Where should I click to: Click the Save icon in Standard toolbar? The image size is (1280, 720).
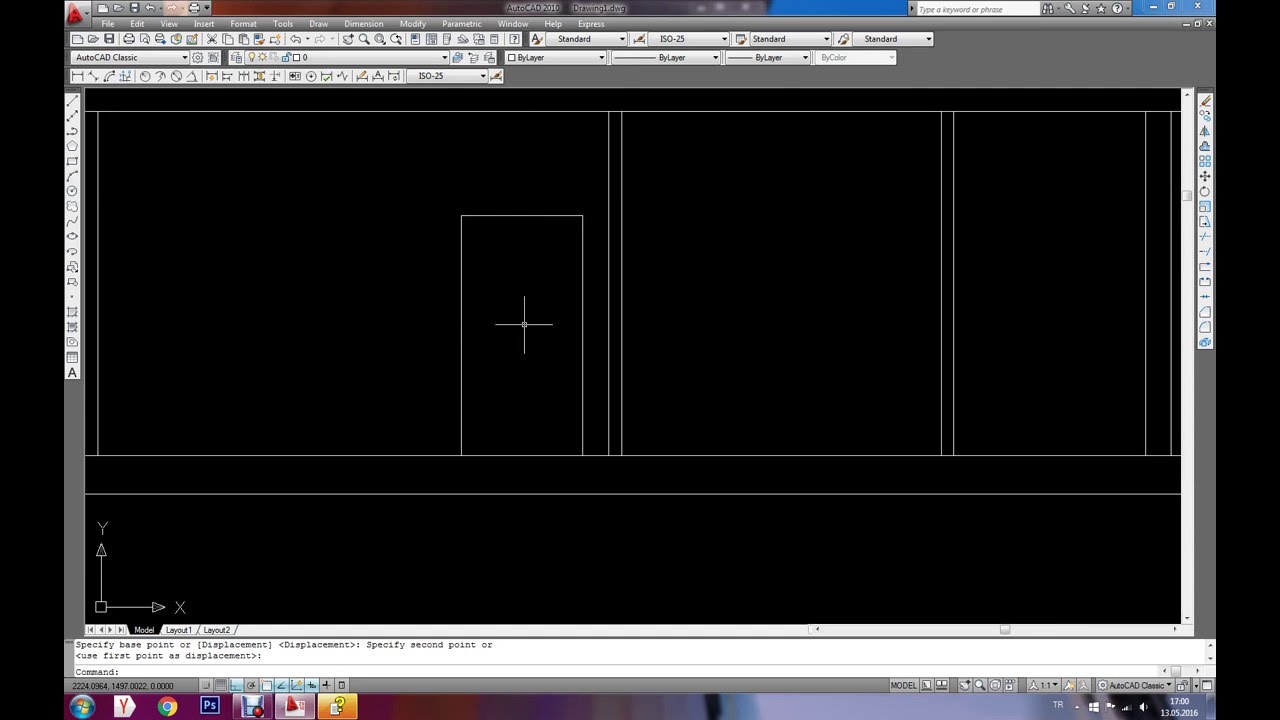tap(110, 39)
